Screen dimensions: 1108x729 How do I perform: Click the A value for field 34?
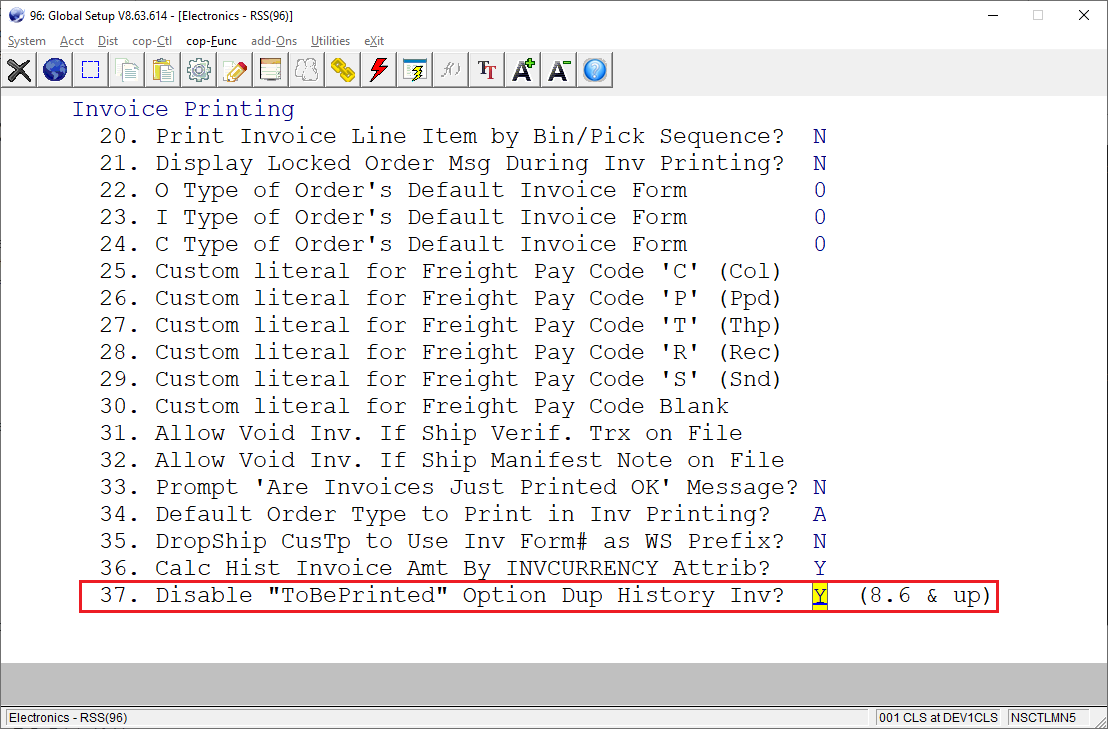click(x=820, y=514)
